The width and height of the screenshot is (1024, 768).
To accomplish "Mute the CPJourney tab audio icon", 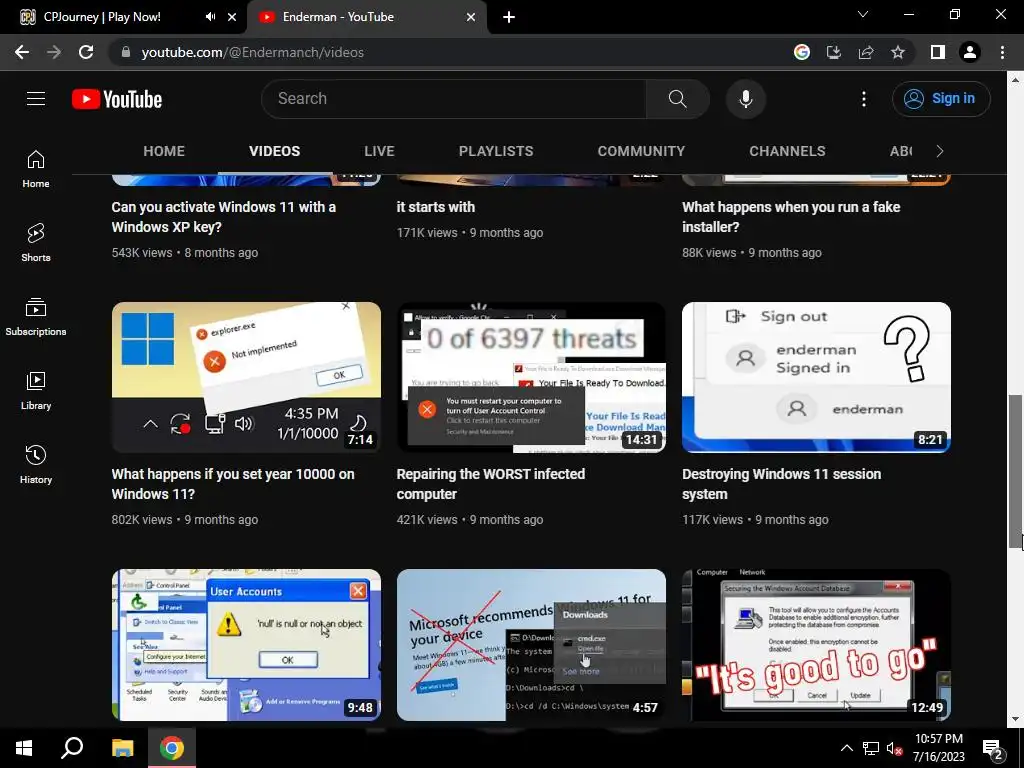I will (x=210, y=17).
